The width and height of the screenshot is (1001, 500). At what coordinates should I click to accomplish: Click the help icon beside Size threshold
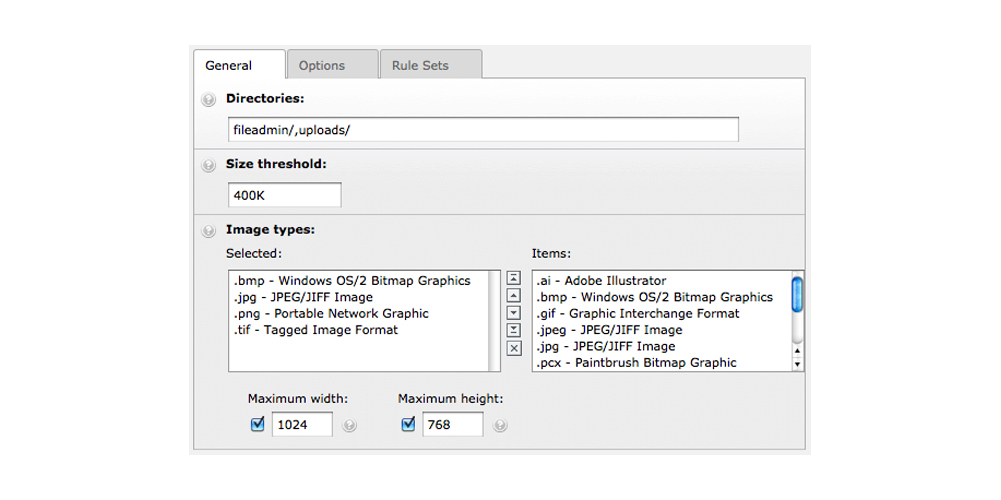[208, 165]
